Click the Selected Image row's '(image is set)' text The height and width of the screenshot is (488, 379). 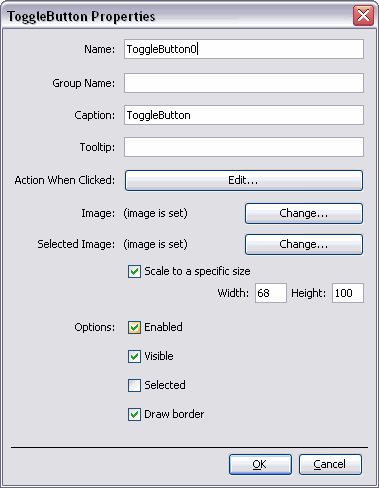point(156,244)
